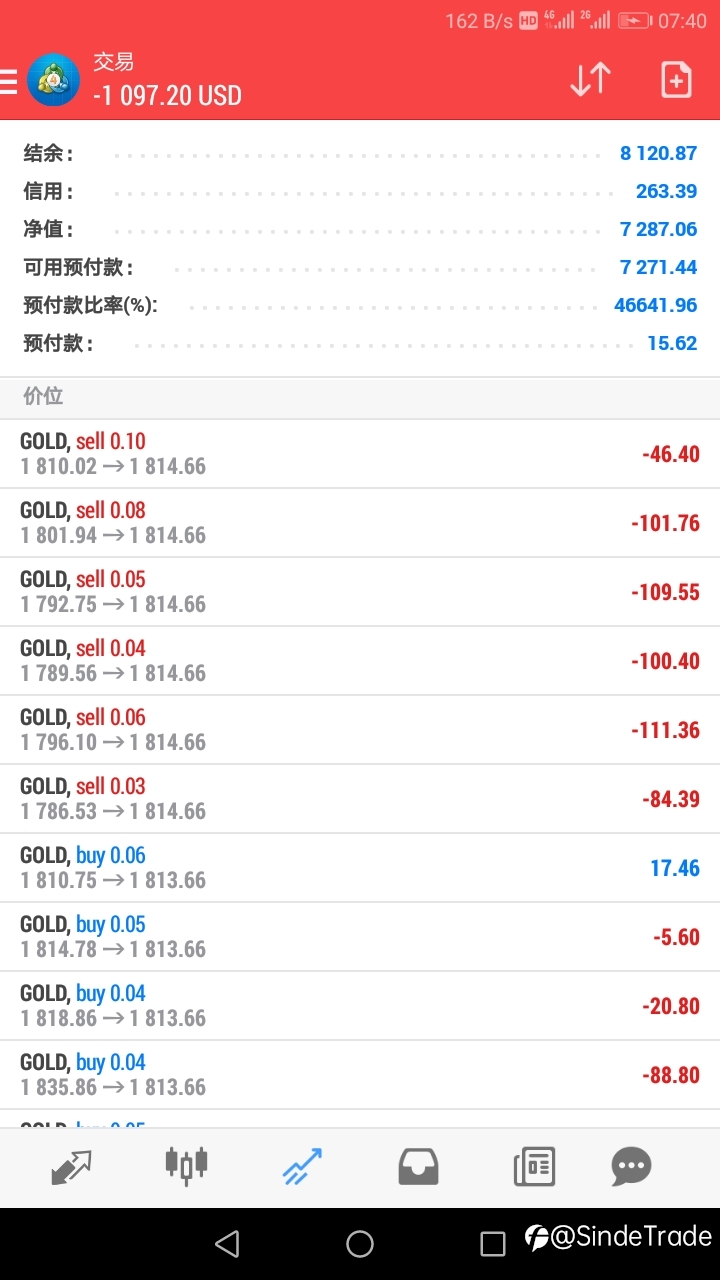
Task: Tap the MetaTrader app logo
Action: pyautogui.click(x=53, y=80)
